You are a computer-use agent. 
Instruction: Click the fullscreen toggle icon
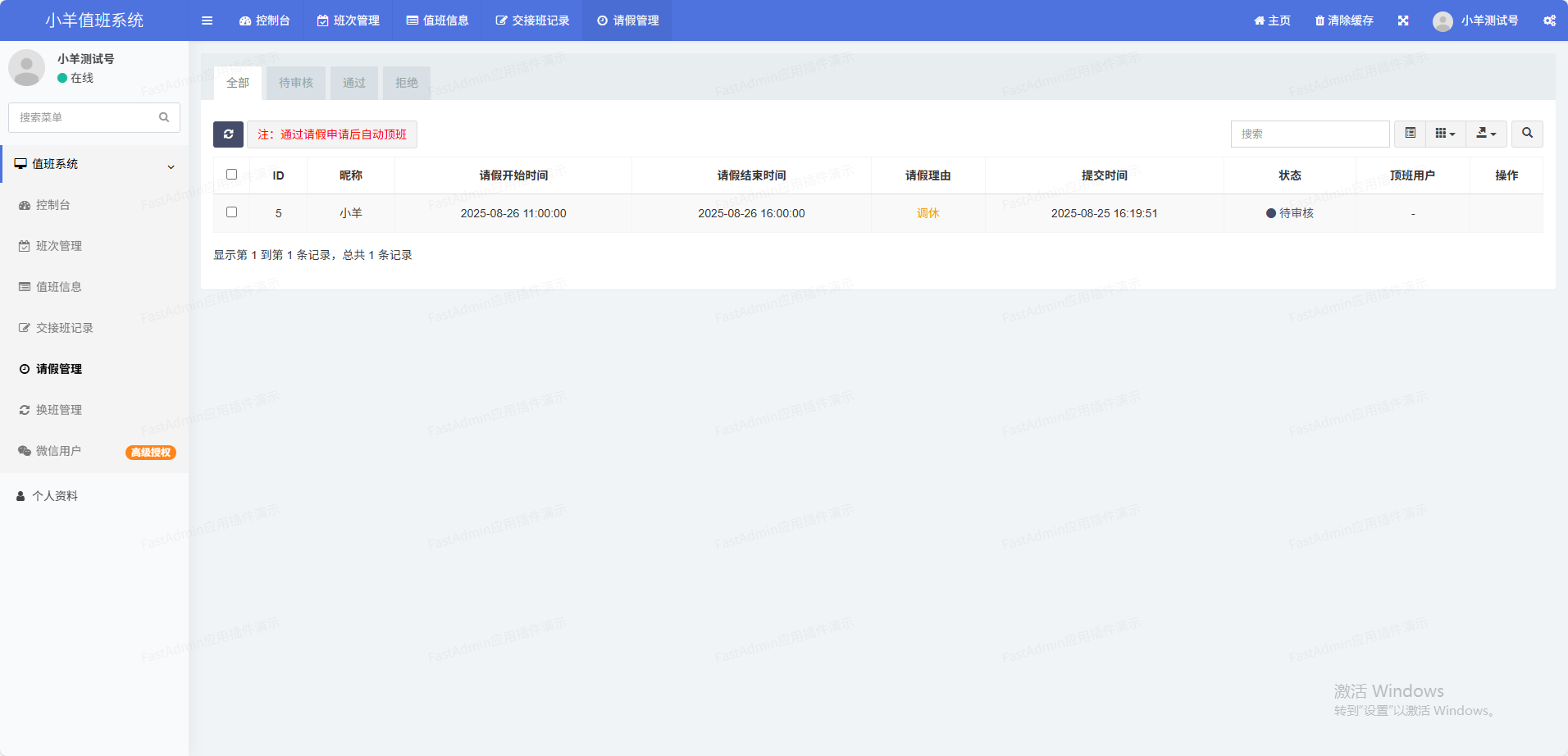(1403, 20)
